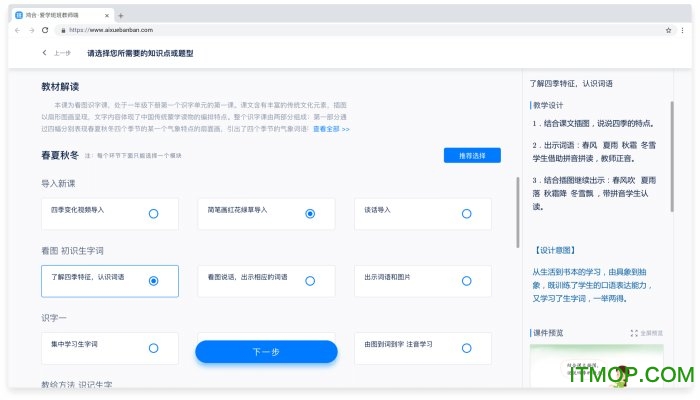The image size is (700, 400).
Task: Click the 识字一 section label
Action: pyautogui.click(x=54, y=318)
